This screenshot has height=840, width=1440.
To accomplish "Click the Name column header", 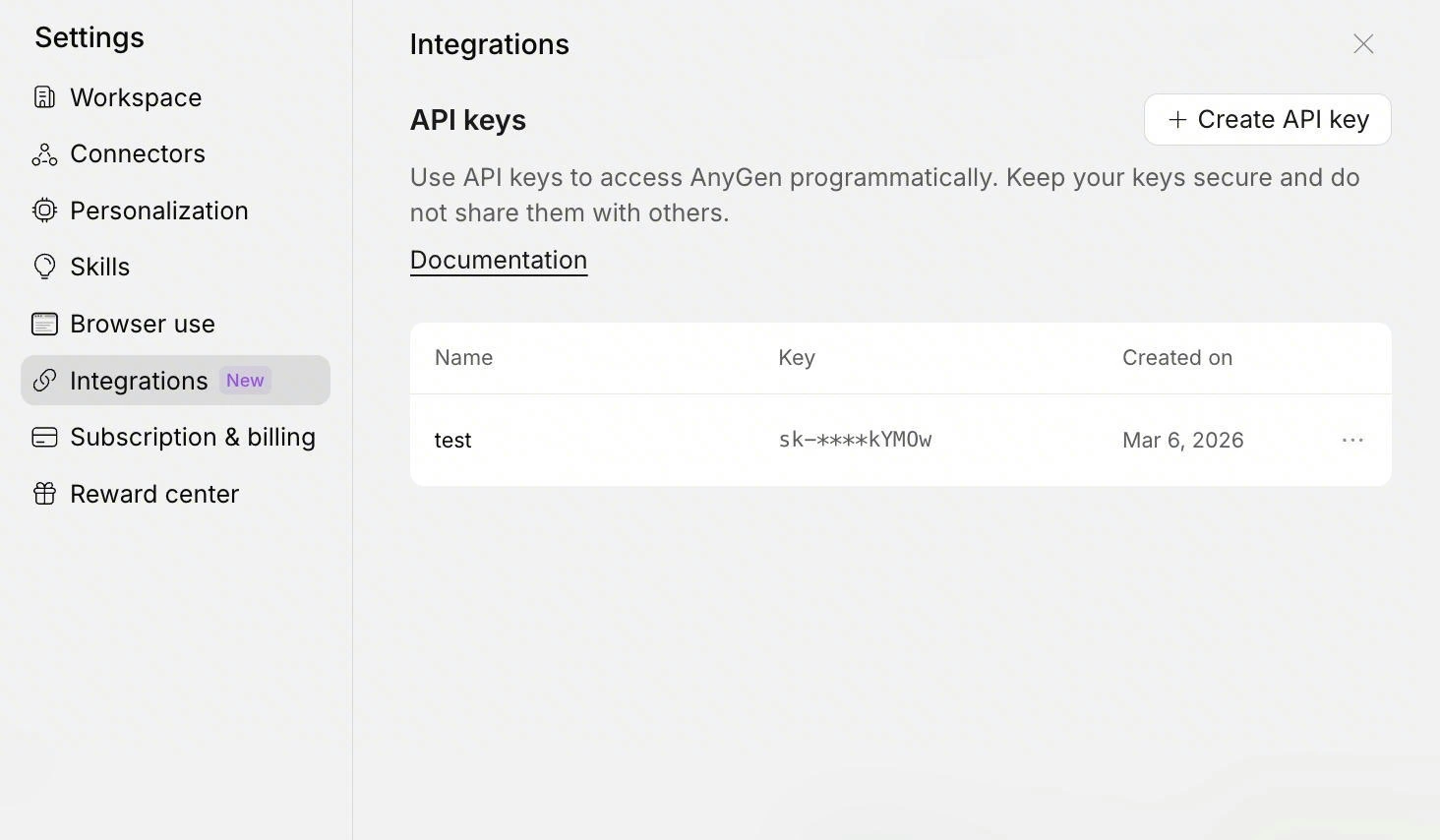I will (x=463, y=358).
